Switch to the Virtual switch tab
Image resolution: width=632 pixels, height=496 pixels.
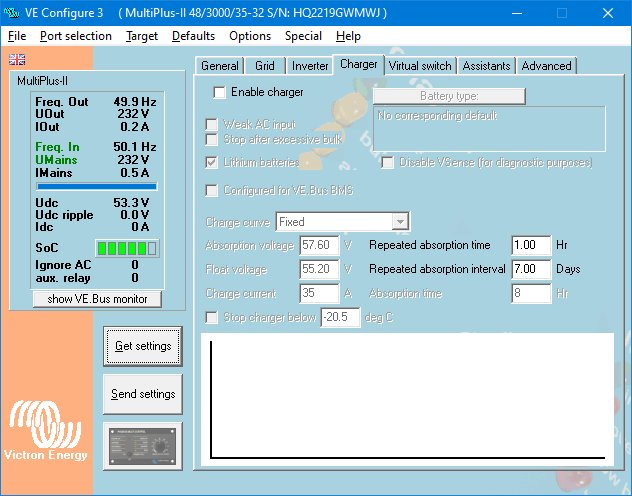coord(420,66)
